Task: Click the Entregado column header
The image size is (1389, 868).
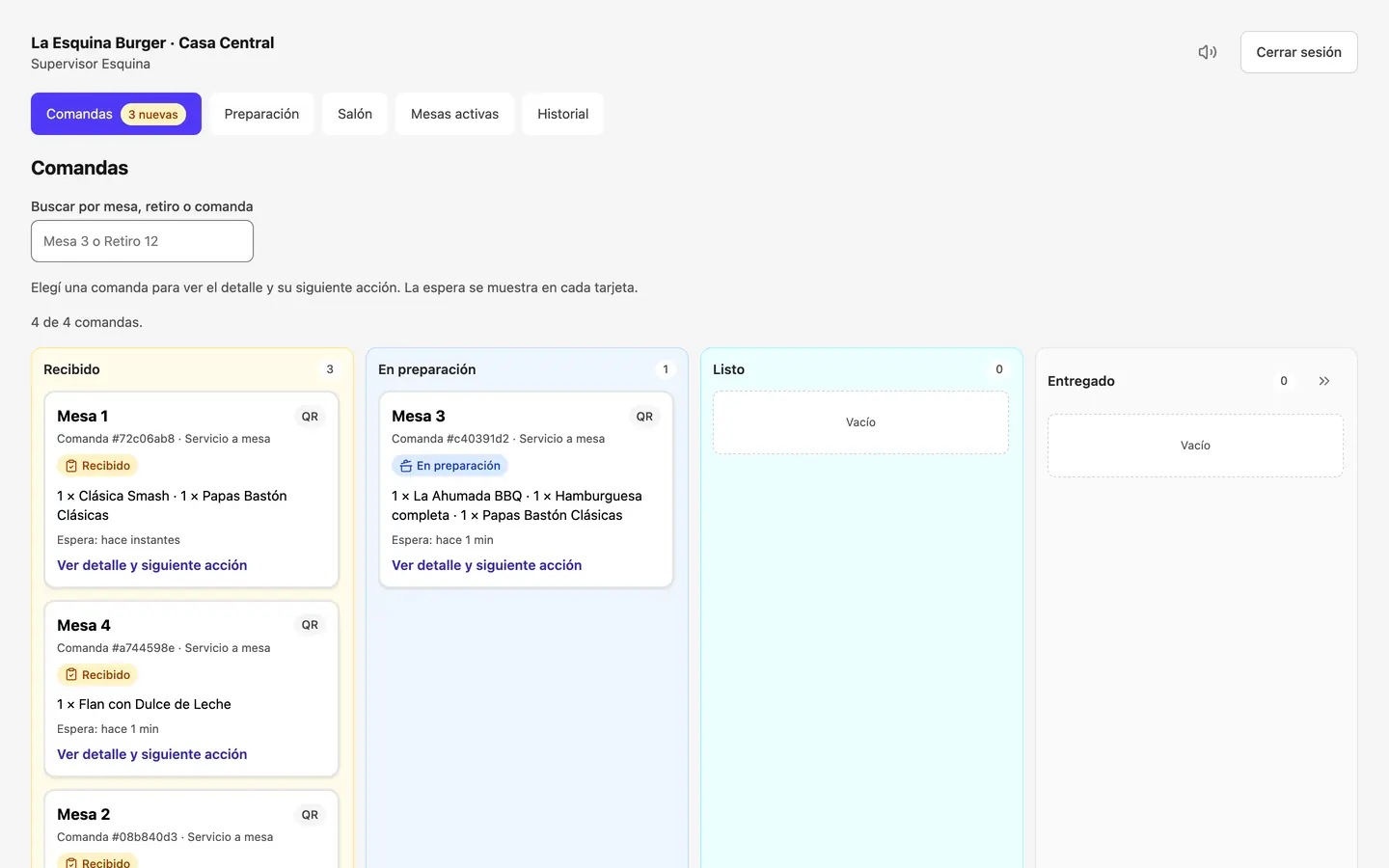Action: (x=1081, y=381)
